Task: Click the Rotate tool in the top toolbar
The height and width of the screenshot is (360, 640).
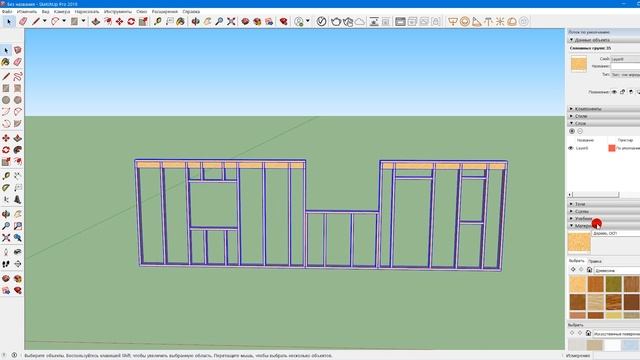Action: 131,21
